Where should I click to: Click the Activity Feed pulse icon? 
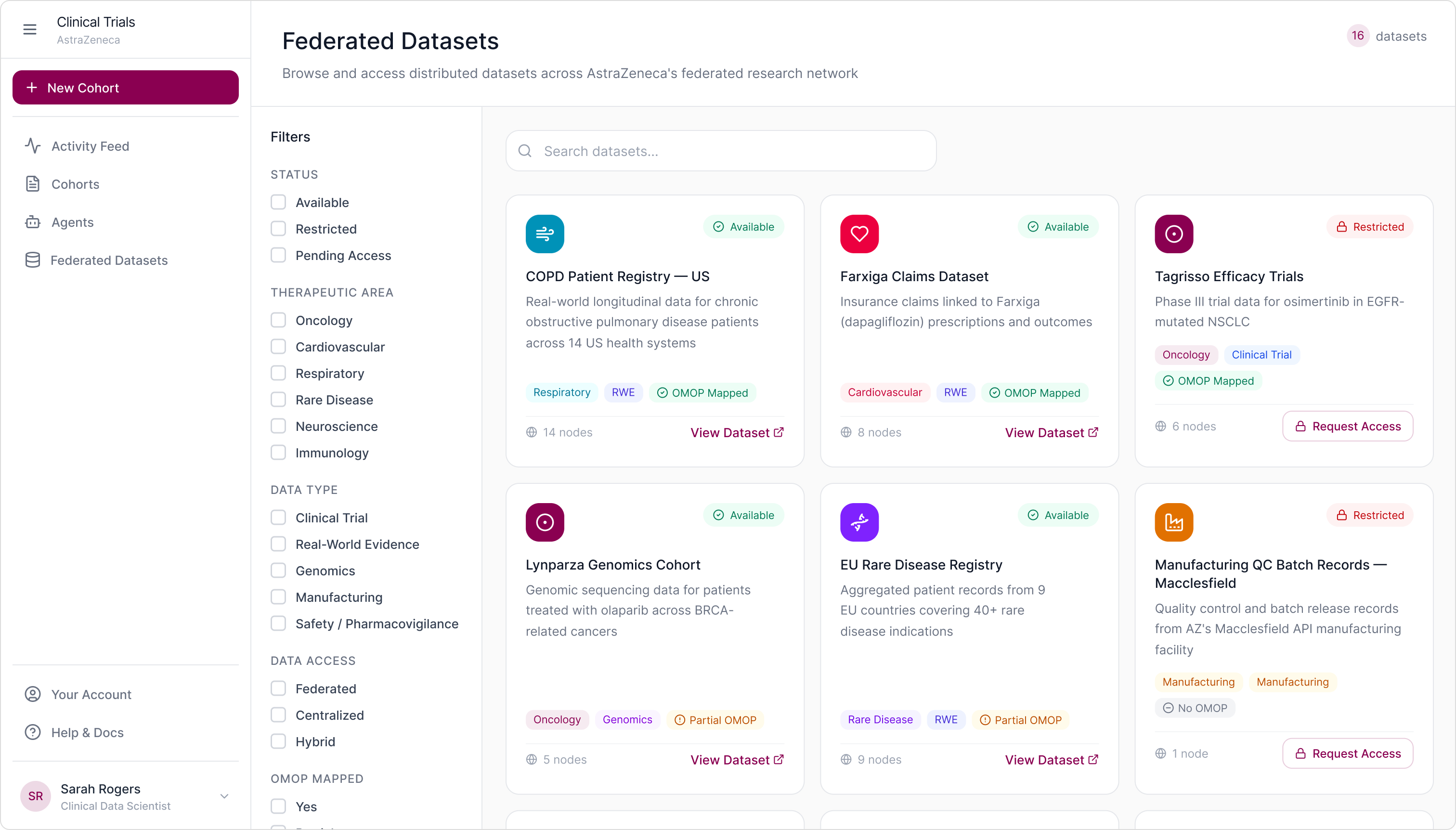click(32, 146)
